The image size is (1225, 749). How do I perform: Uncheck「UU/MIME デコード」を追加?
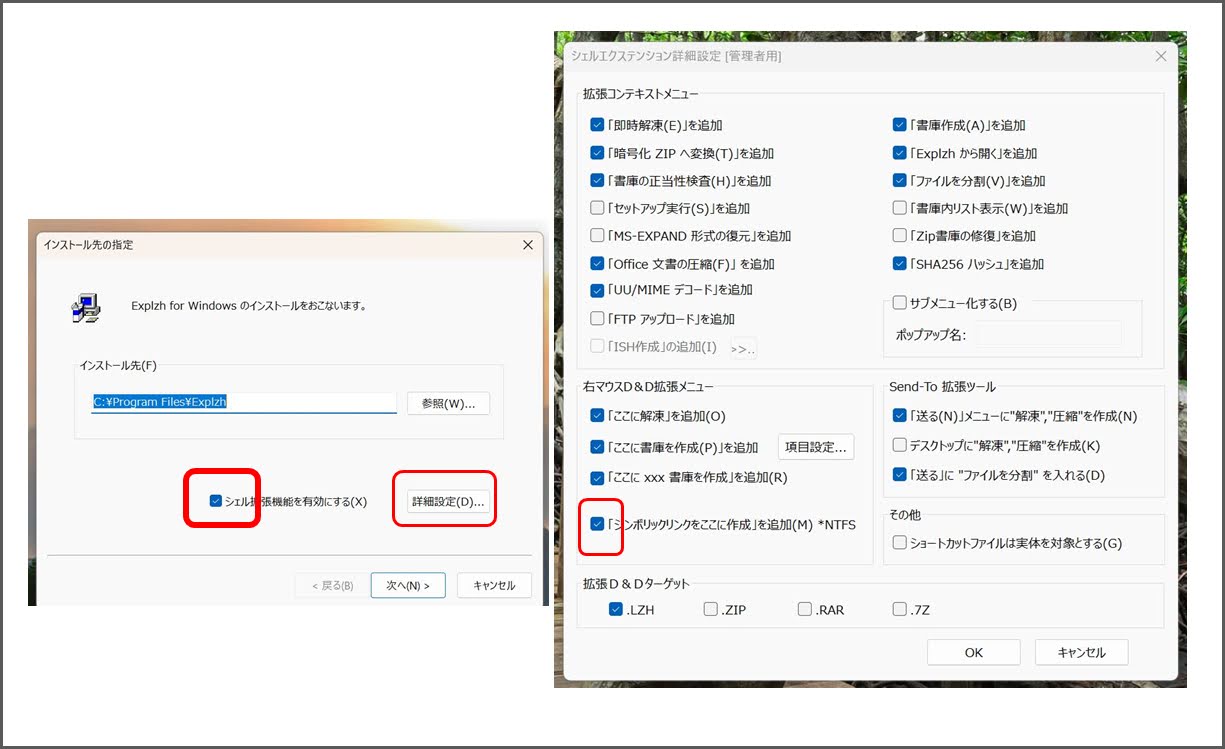coord(598,290)
